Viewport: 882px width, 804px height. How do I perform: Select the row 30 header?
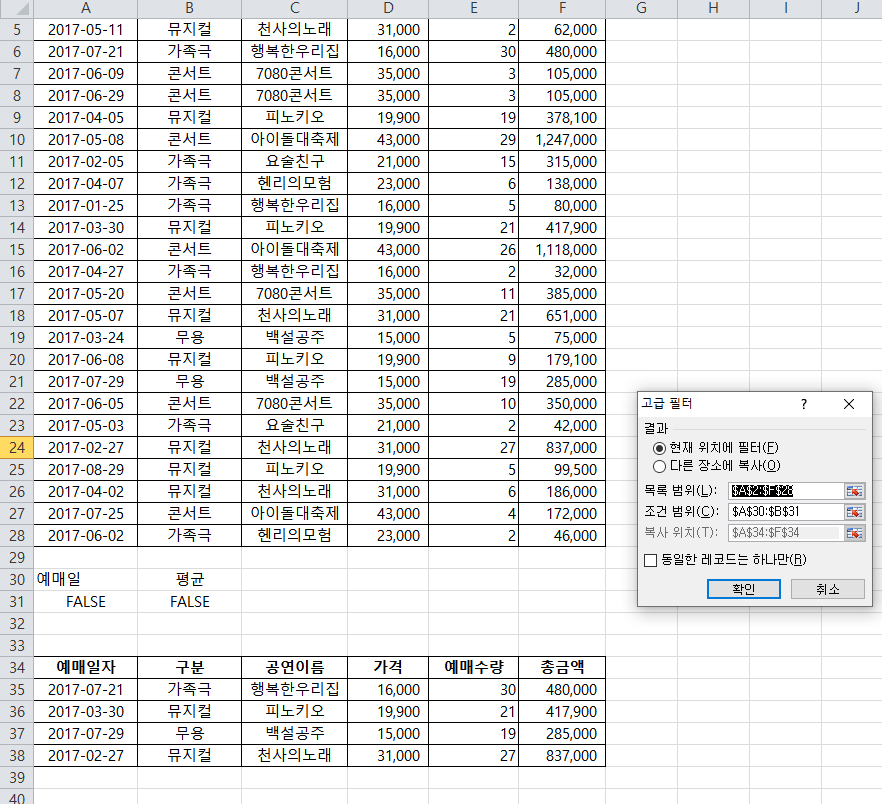[16, 579]
